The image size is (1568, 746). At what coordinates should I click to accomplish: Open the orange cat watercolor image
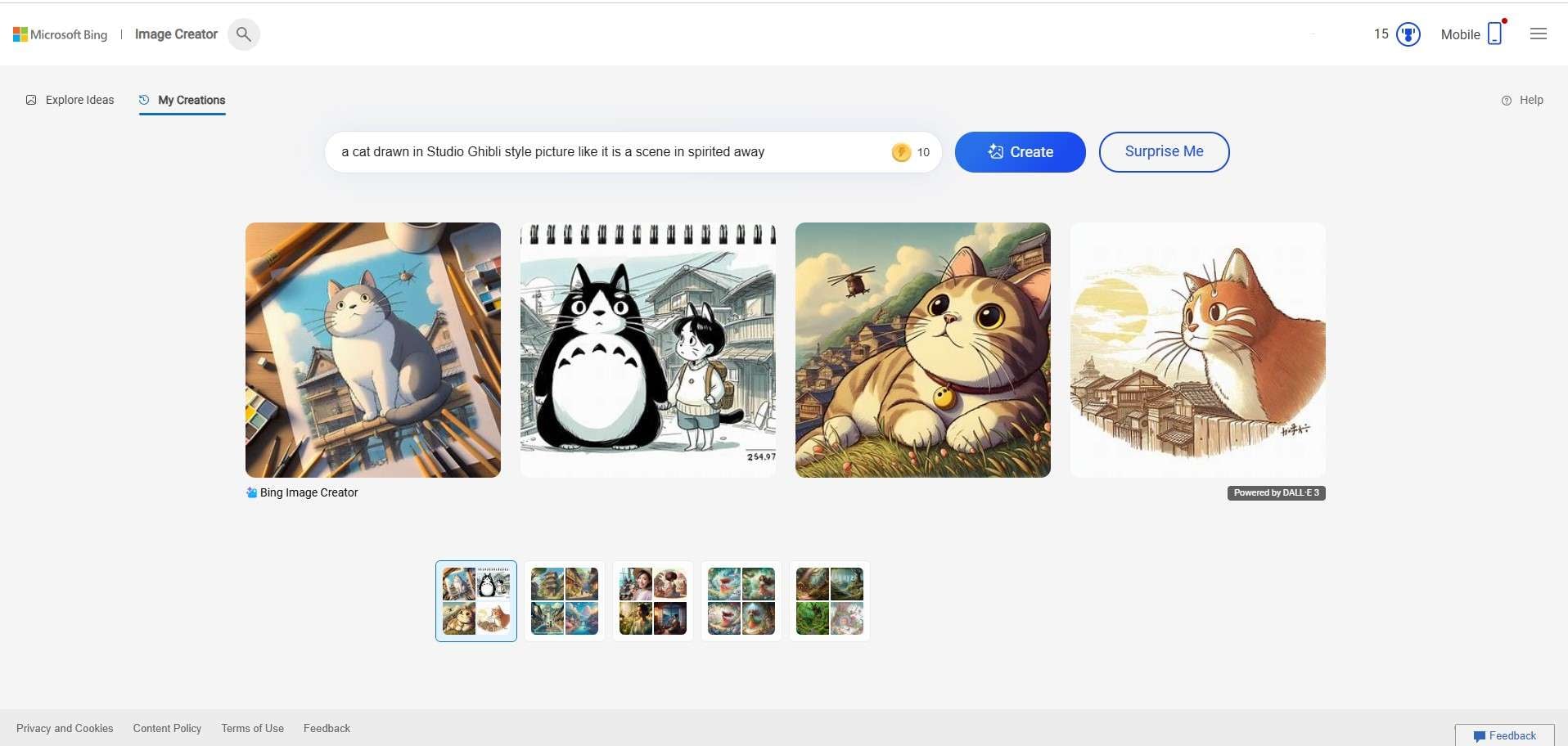point(1198,350)
